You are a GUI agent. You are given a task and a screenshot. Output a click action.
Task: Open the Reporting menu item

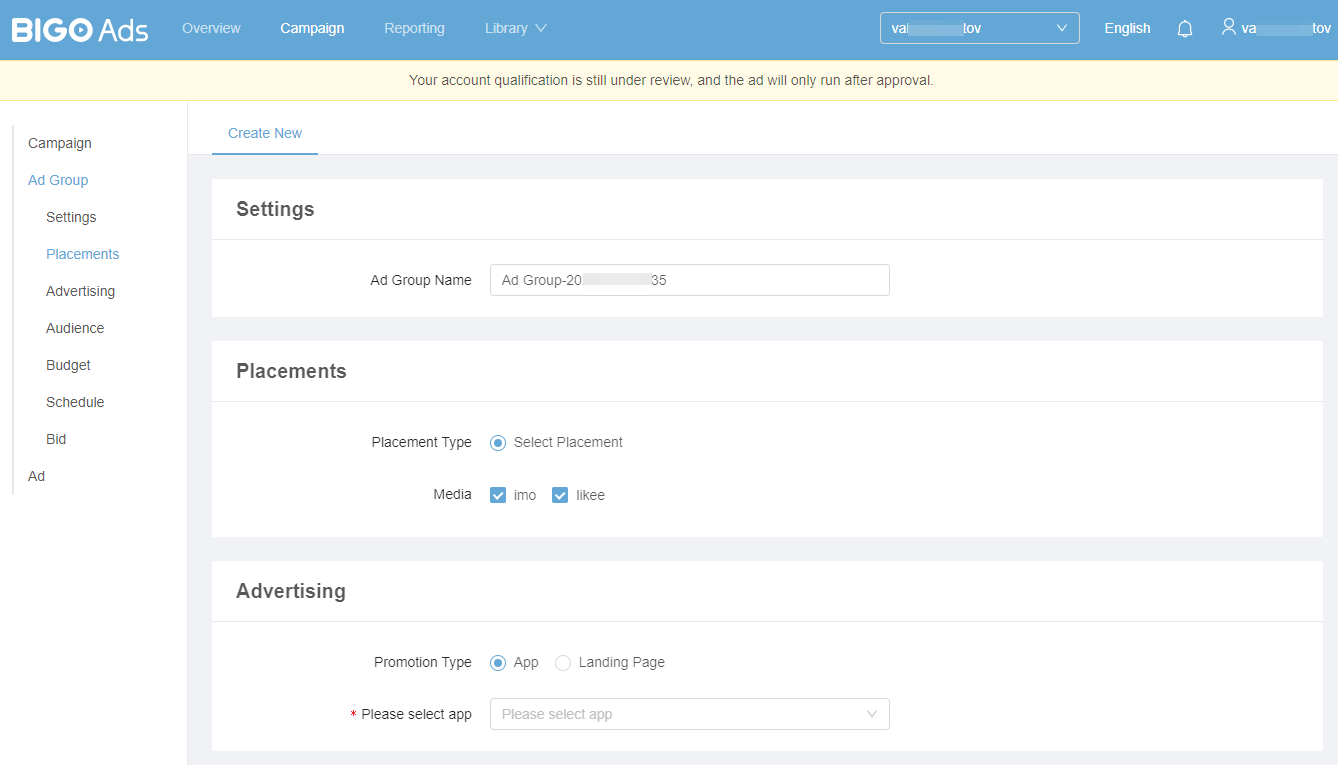click(x=414, y=28)
